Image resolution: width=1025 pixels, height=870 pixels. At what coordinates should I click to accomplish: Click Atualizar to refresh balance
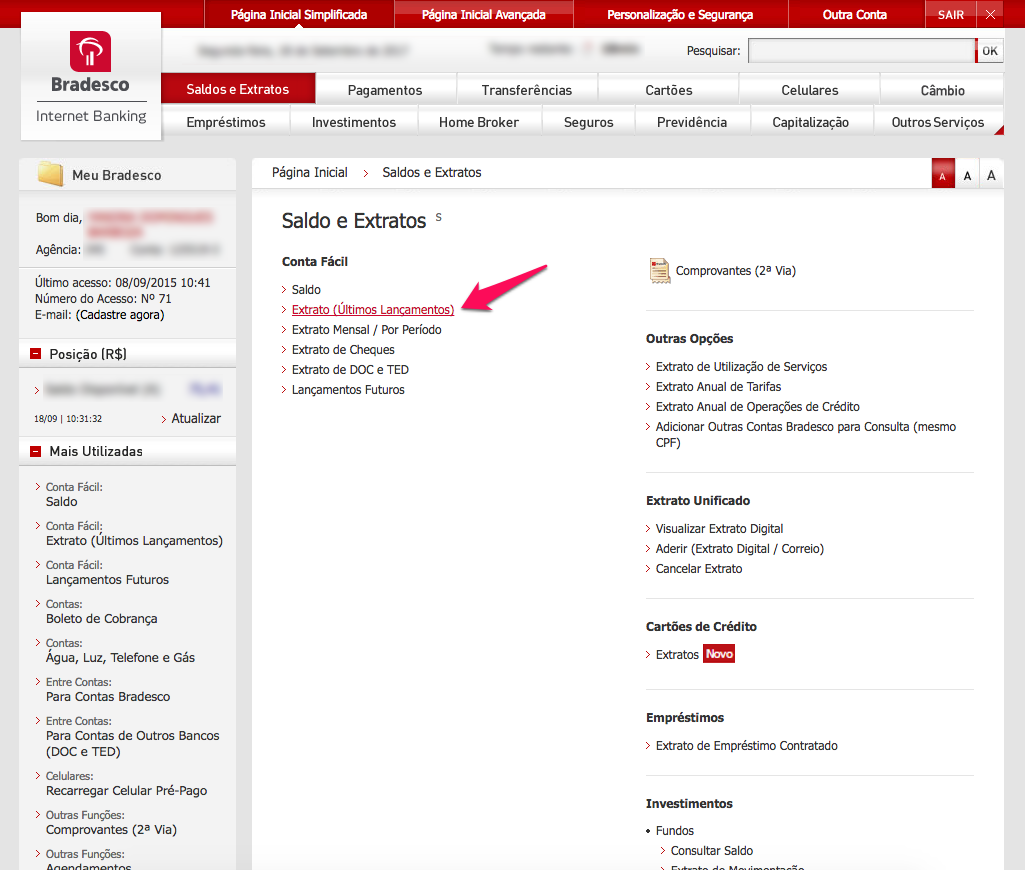(x=195, y=418)
